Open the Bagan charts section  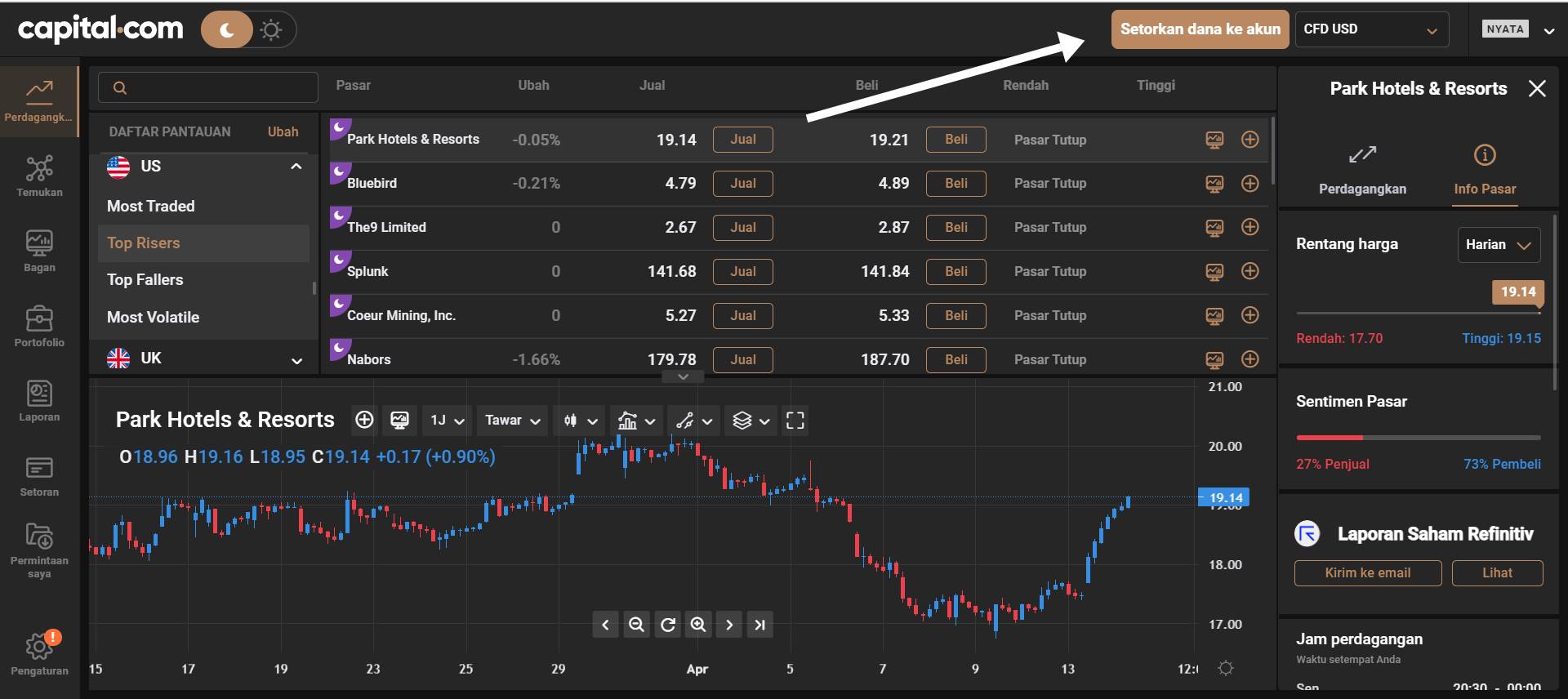click(39, 251)
